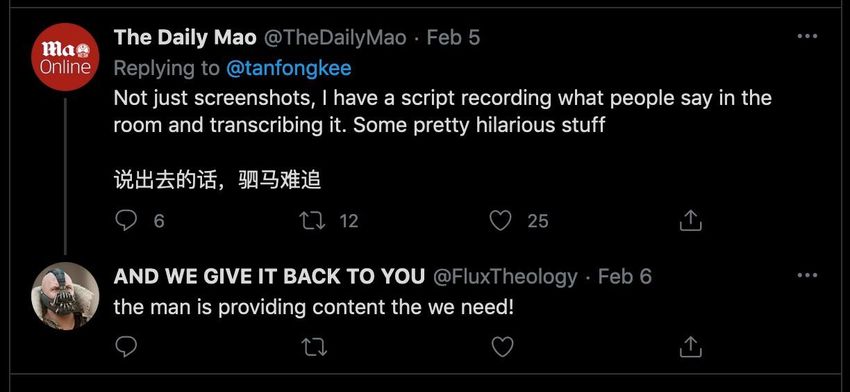The image size is (850, 392).
Task: Share The Daily Mao's tweet
Action: click(691, 221)
